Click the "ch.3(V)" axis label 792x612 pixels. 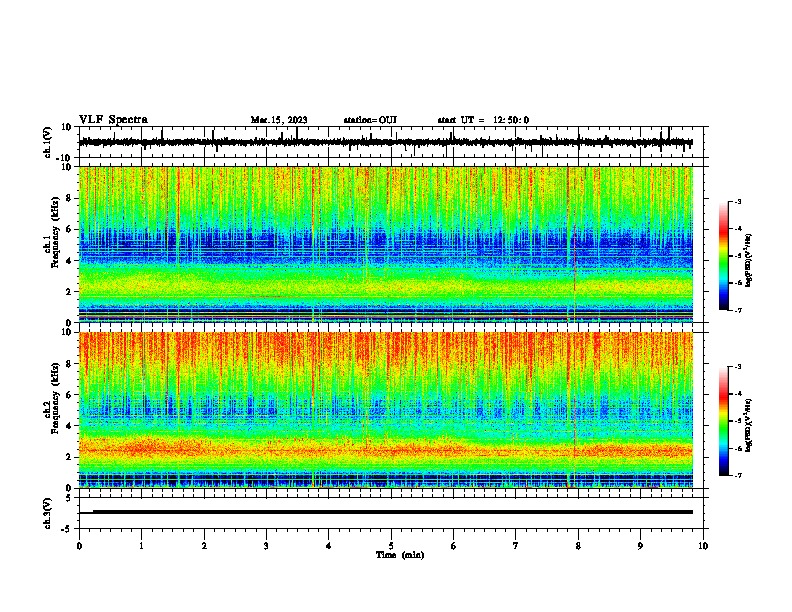click(48, 513)
